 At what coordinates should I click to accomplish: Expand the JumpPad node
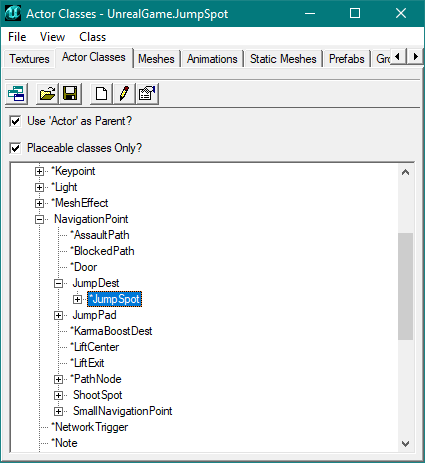pyautogui.click(x=58, y=315)
